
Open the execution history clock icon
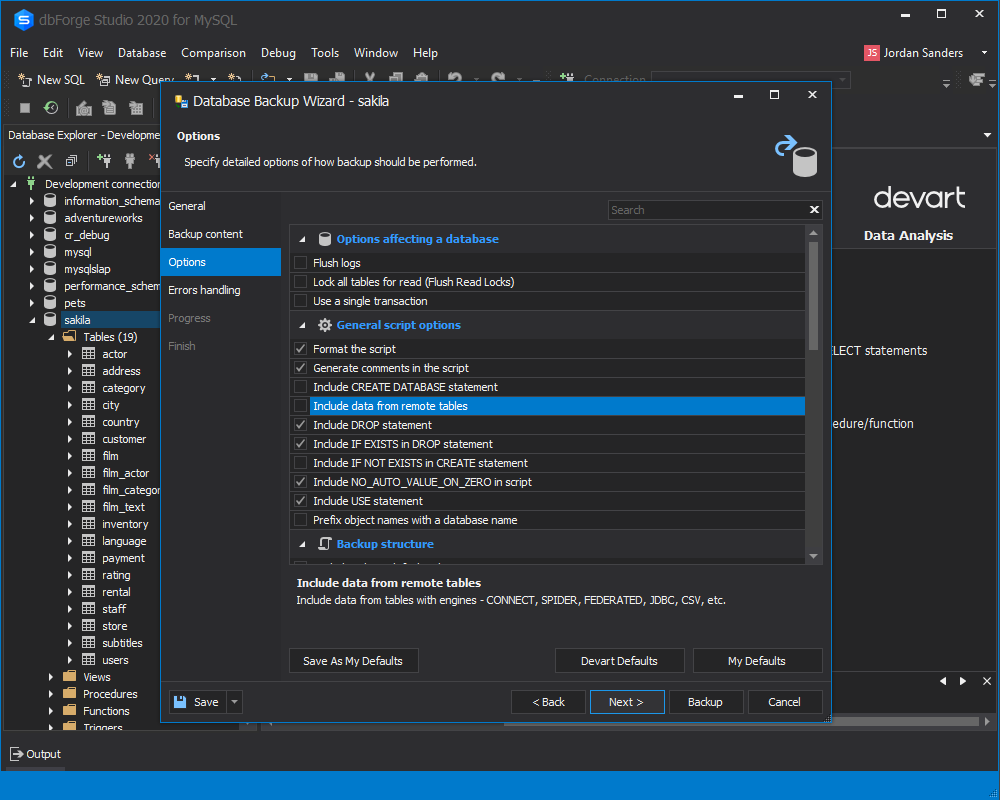pos(50,108)
